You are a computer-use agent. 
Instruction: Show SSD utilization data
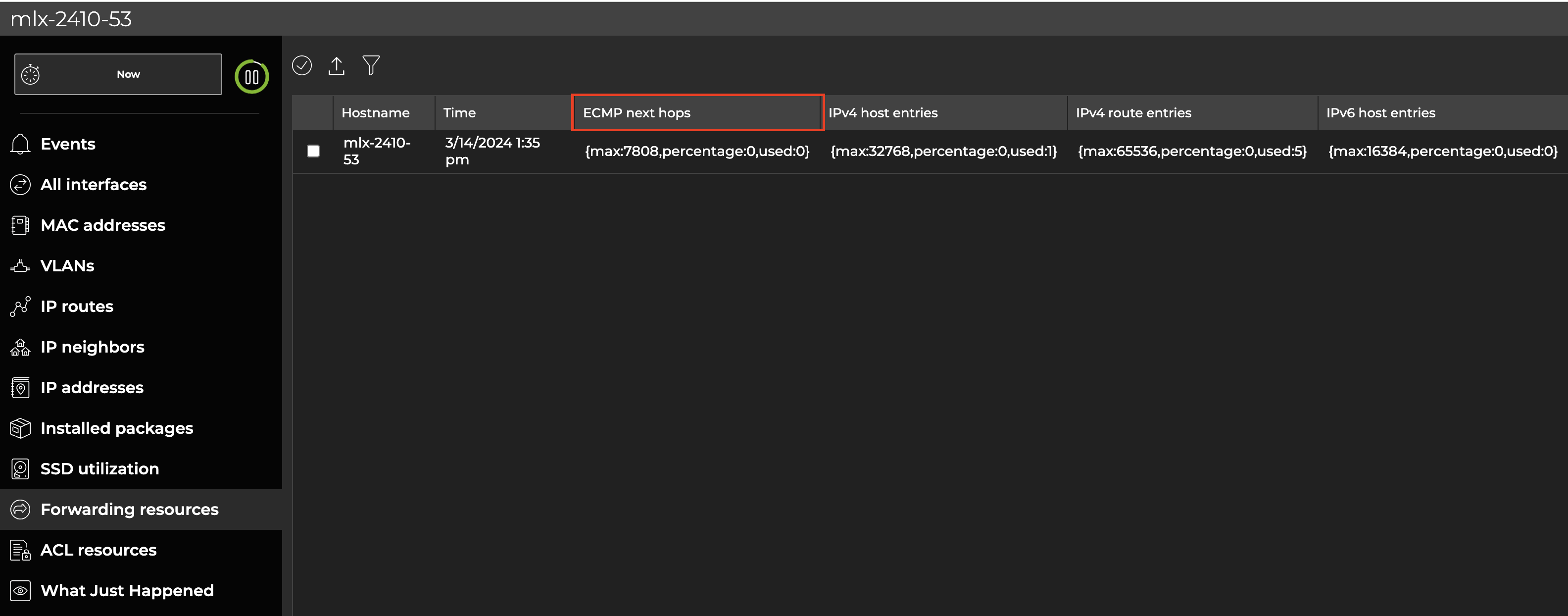(x=99, y=469)
